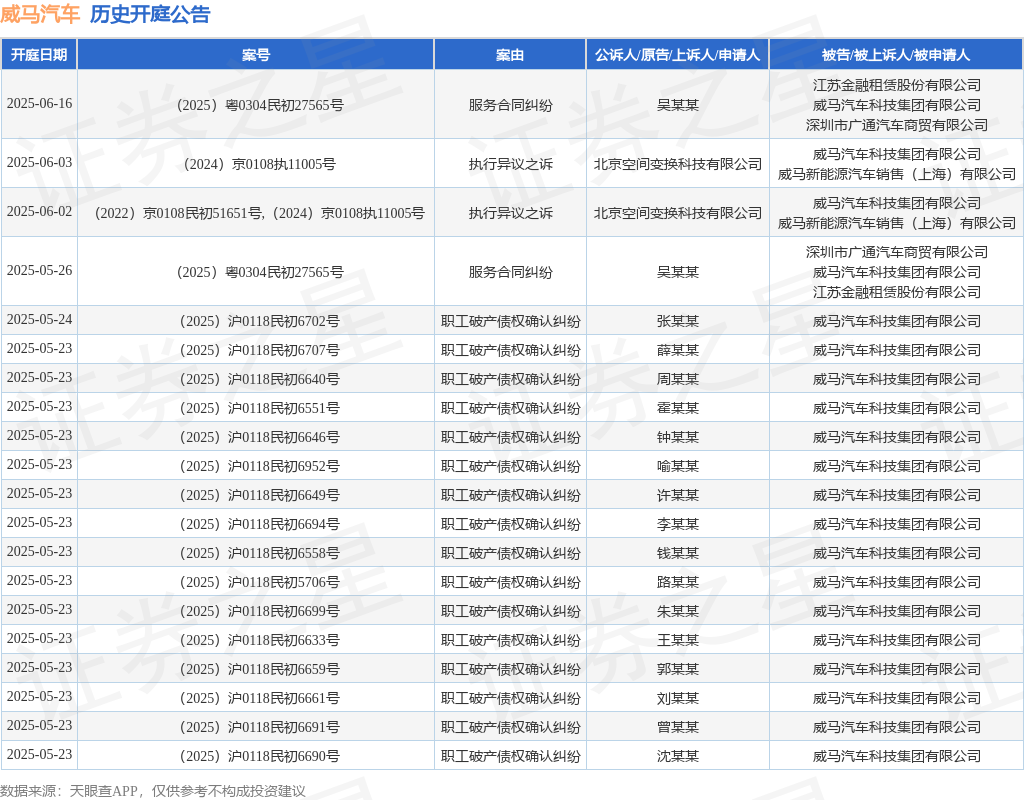Click 江苏金融租赁股份有限公司 in the 2025-06-16 row

[x=897, y=85]
